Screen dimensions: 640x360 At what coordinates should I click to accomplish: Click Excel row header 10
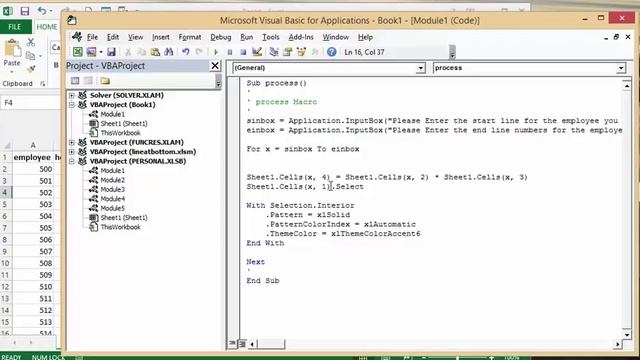[x=5, y=263]
